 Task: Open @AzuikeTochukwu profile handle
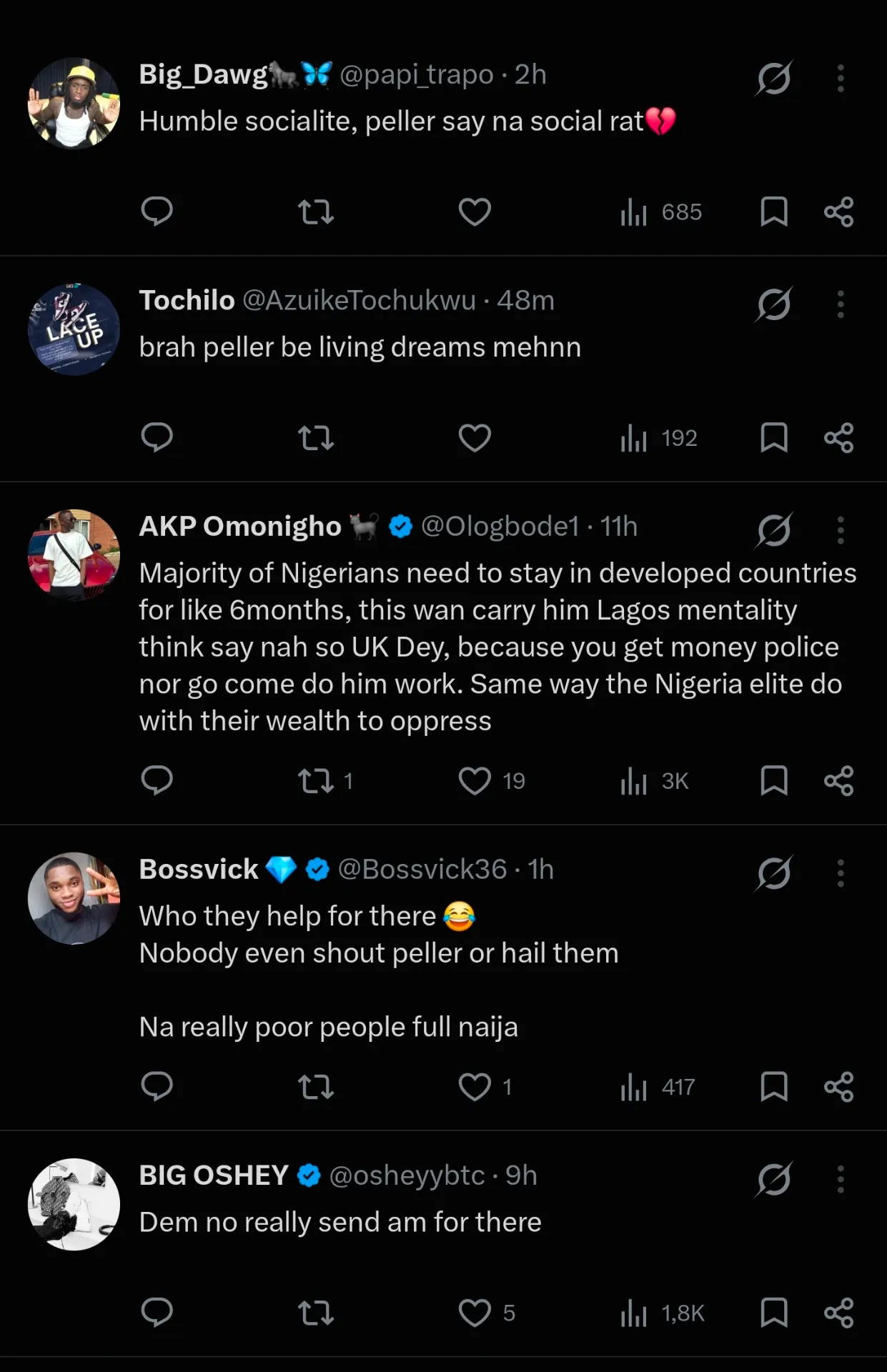[x=360, y=300]
